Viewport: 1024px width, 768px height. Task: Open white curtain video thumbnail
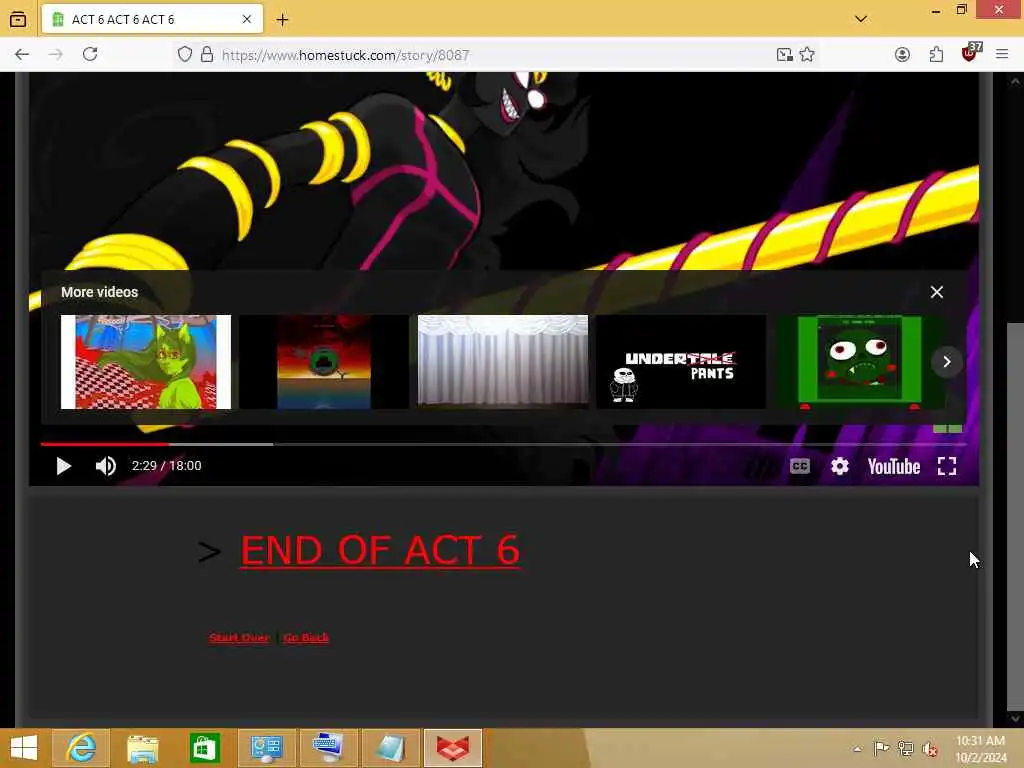(x=503, y=362)
